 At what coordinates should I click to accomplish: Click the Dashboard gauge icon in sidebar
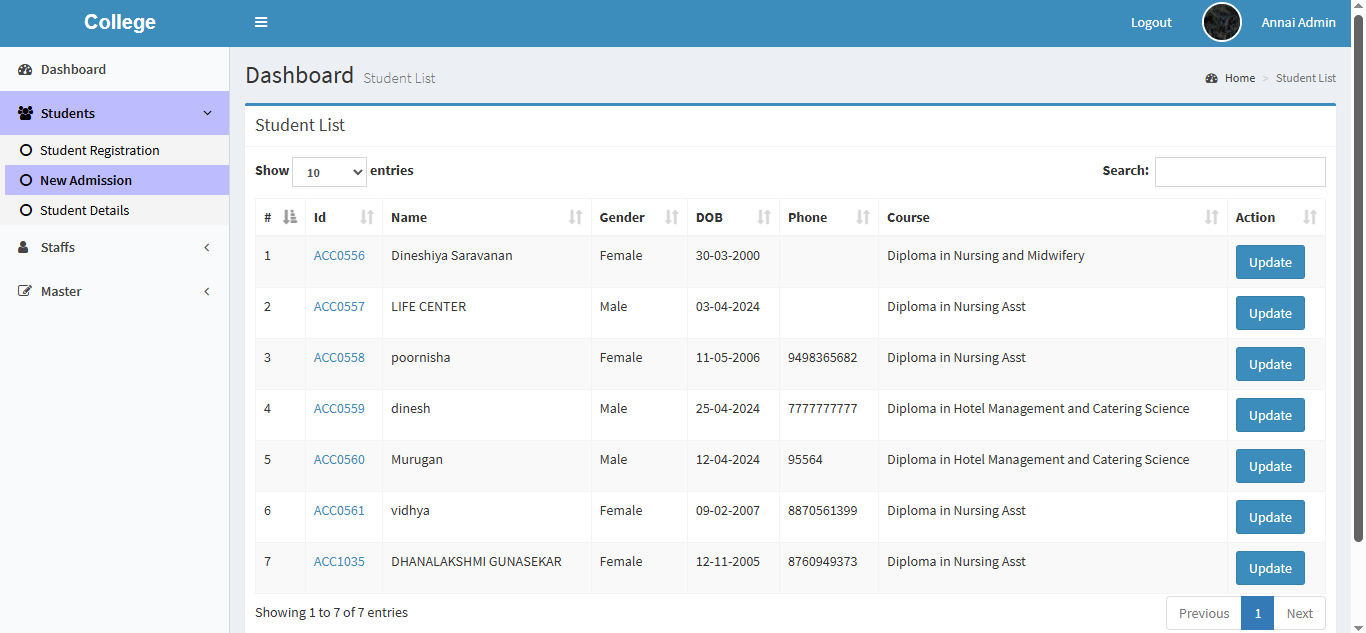25,70
